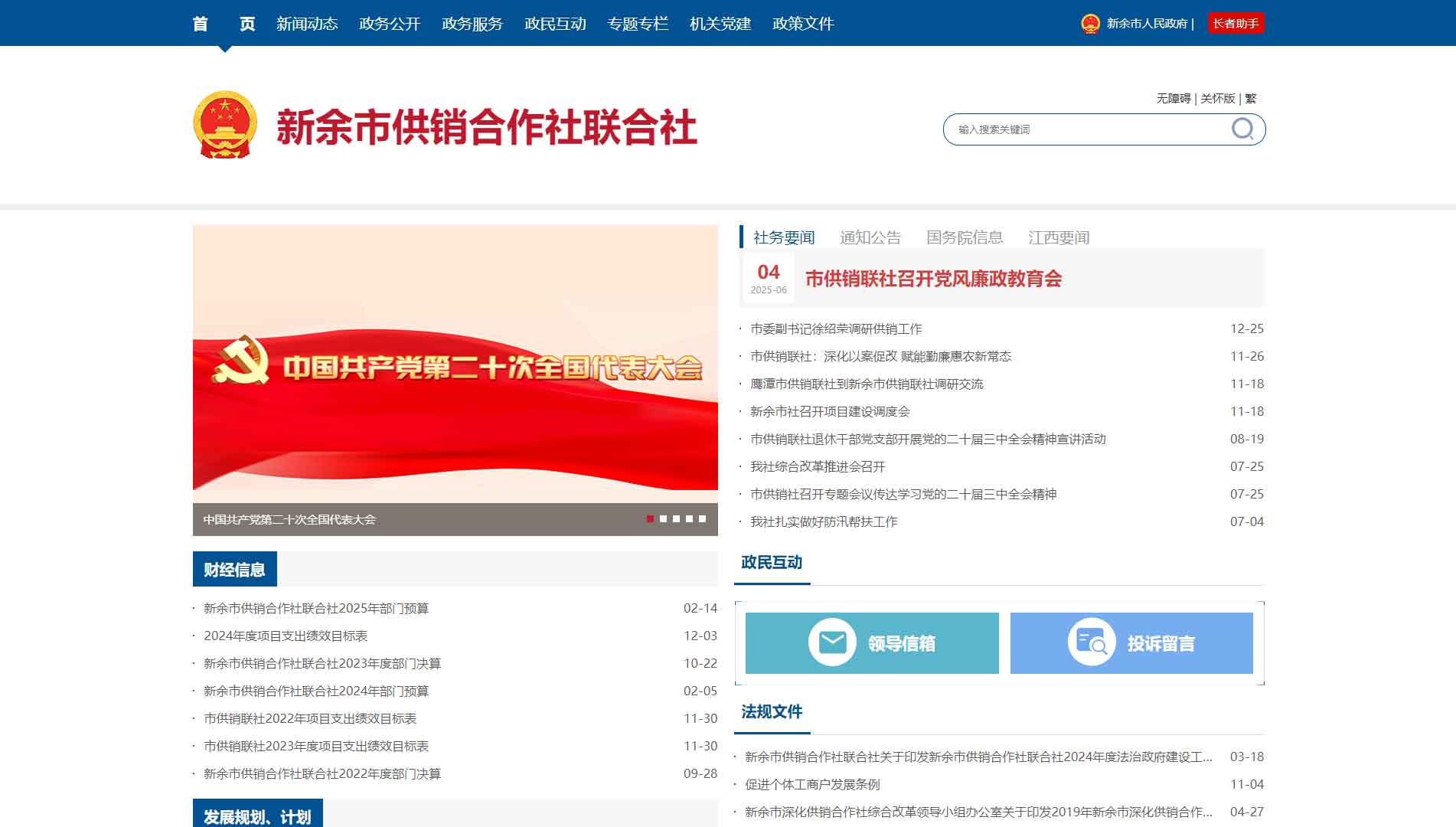The height and width of the screenshot is (827, 1456).
Task: Click the 领导信箱 button
Action: tap(872, 643)
